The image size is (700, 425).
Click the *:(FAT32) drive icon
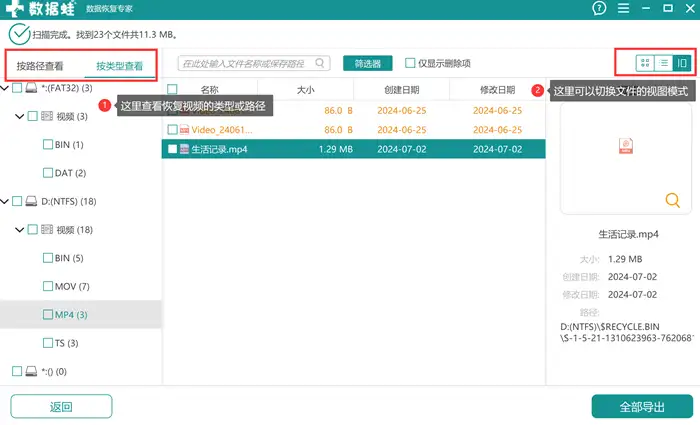(31, 88)
